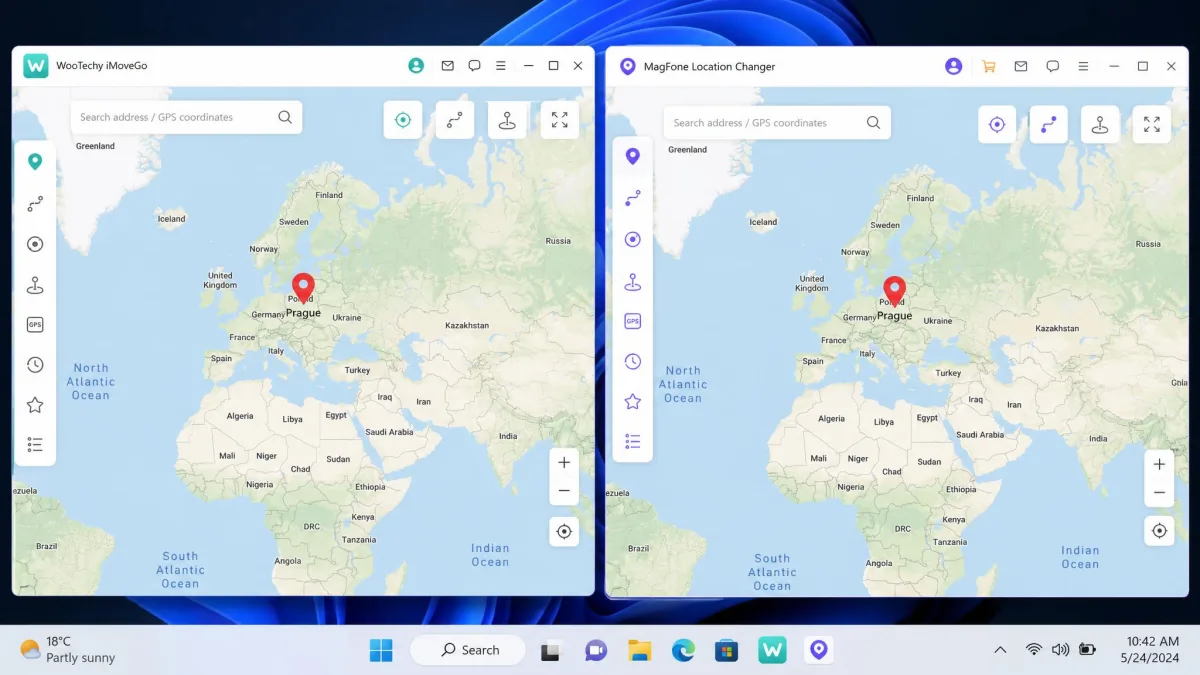Click MagFone address search field
Viewport: 1200px width, 675px height.
click(777, 123)
